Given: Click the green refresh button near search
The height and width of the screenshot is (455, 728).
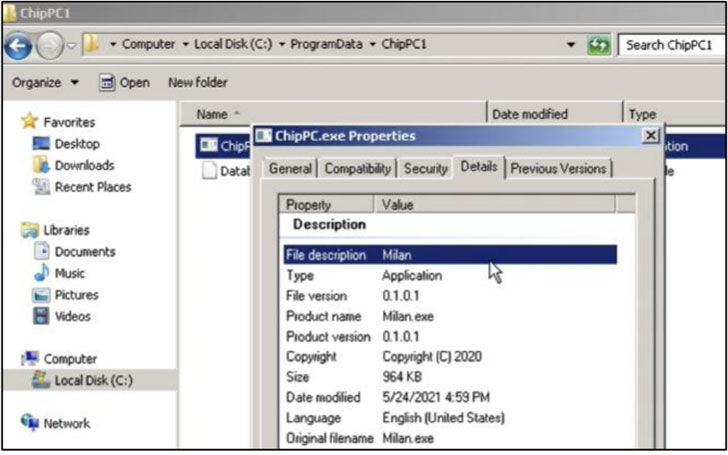Looking at the screenshot, I should pyautogui.click(x=599, y=45).
